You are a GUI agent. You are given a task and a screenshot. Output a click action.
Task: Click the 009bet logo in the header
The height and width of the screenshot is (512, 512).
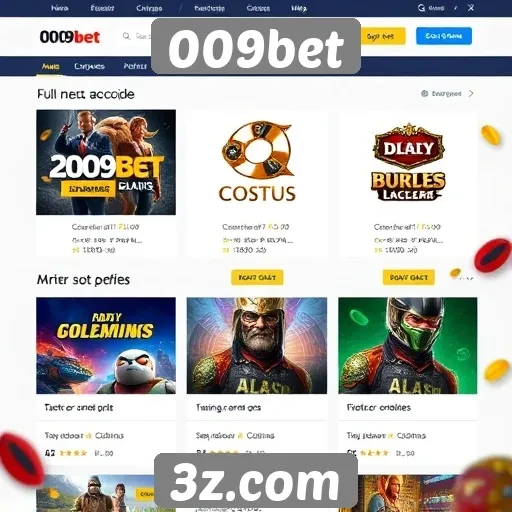[70, 37]
